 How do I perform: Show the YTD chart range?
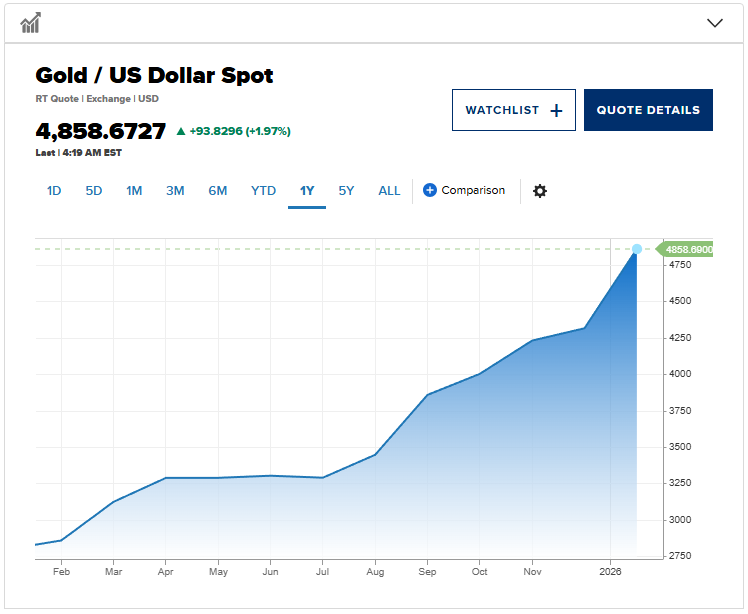263,191
